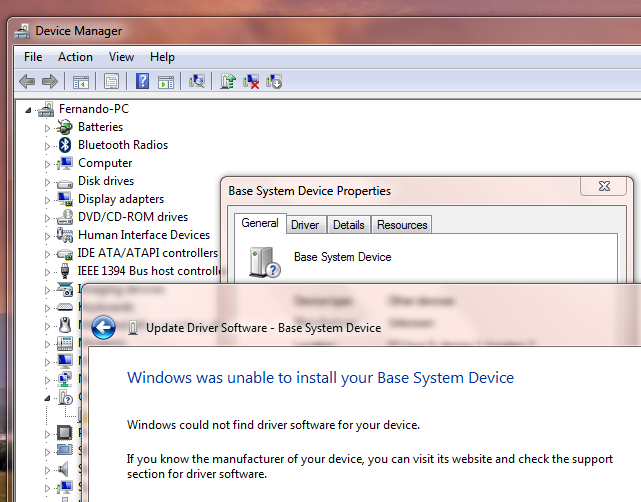Click the IDE ATA/ATAPI controllers icon
Viewport: 641px width, 502px height.
click(65, 254)
